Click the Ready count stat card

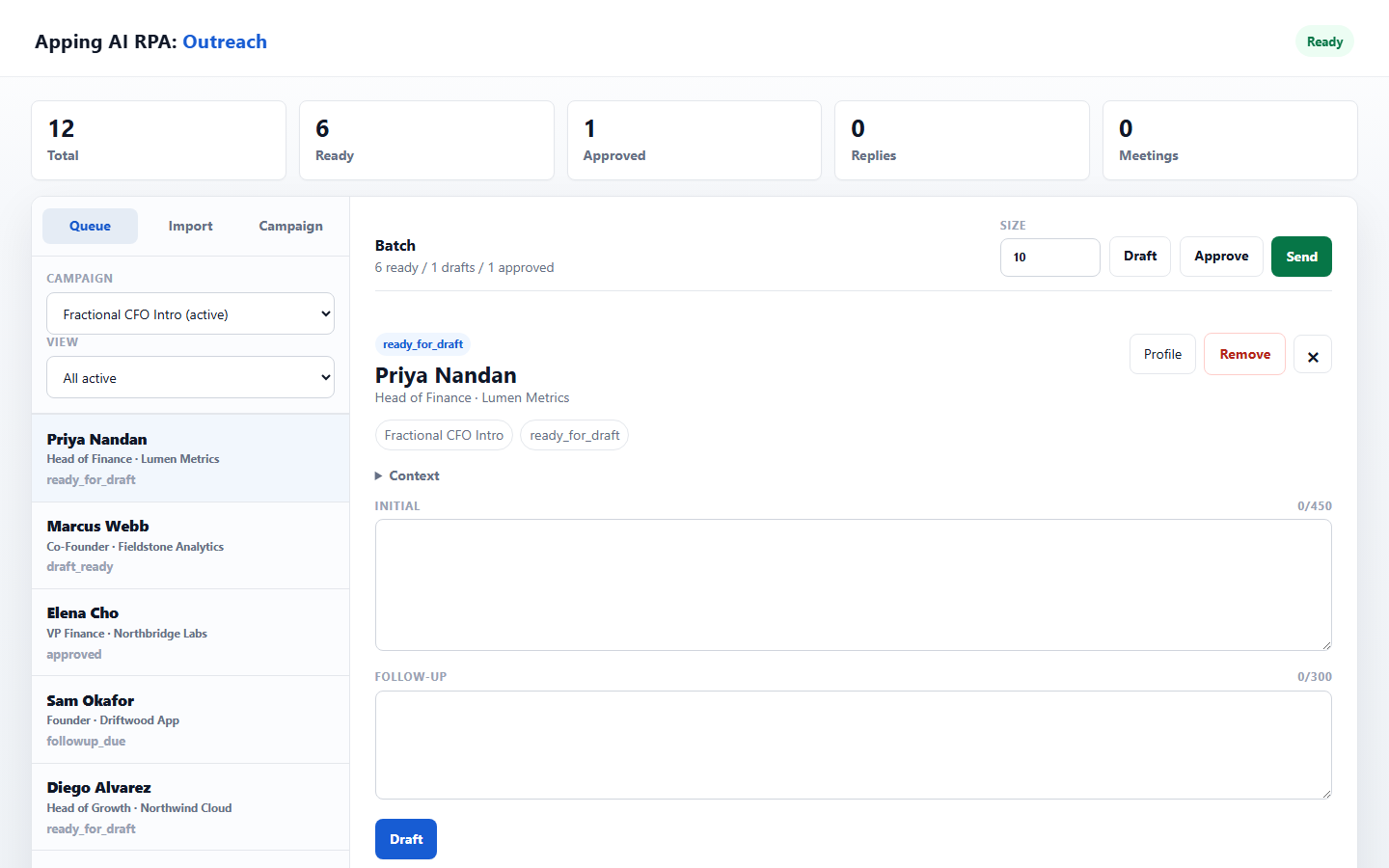point(426,140)
